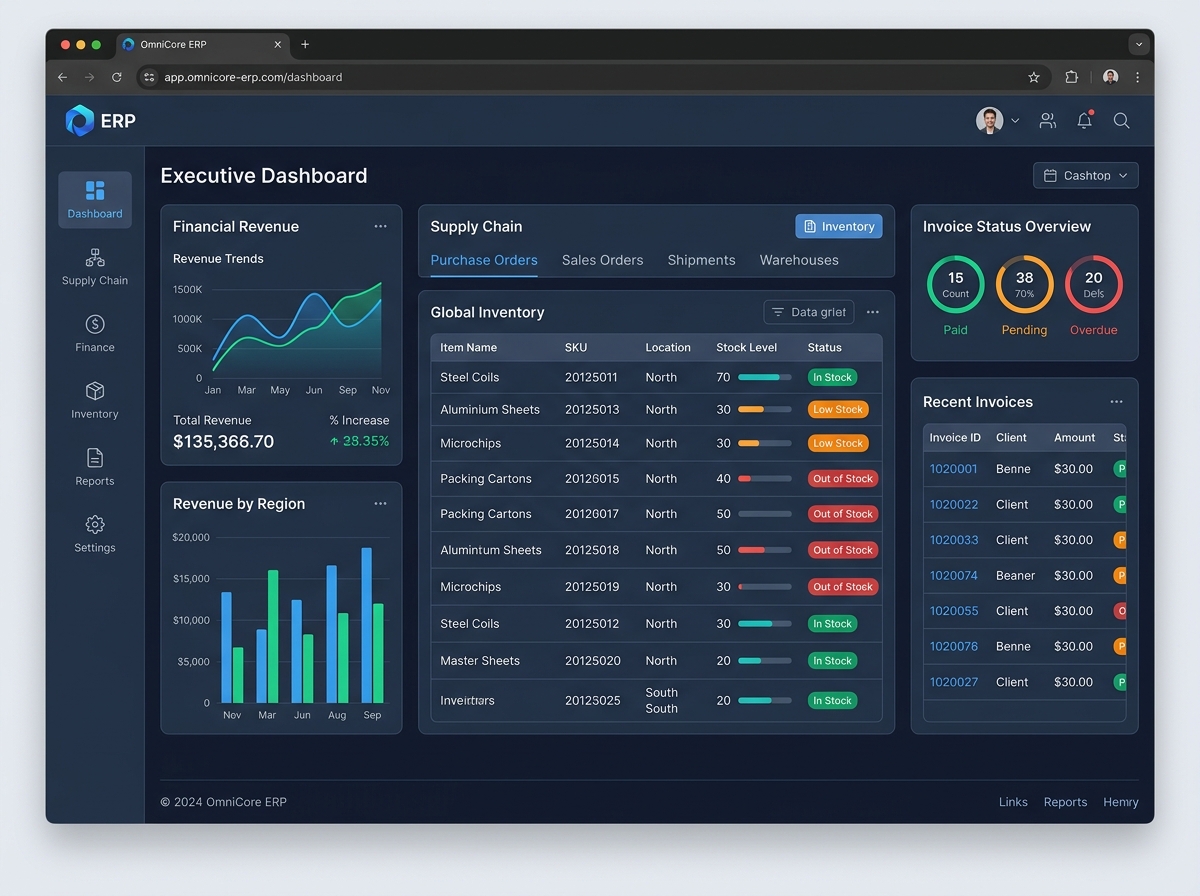This screenshot has height=896, width=1200.
Task: Click the search magnifier icon
Action: click(1122, 121)
